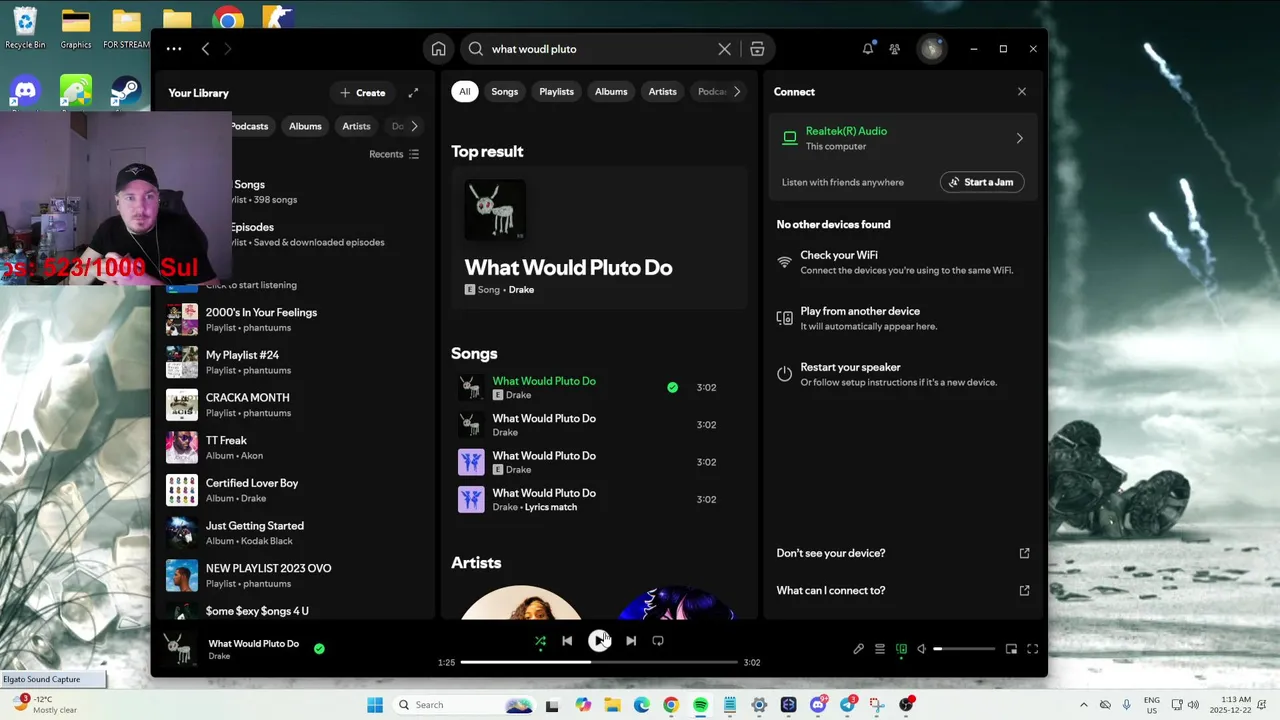Viewport: 1280px width, 720px height.
Task: Open the Recents sort dropdown
Action: [394, 154]
